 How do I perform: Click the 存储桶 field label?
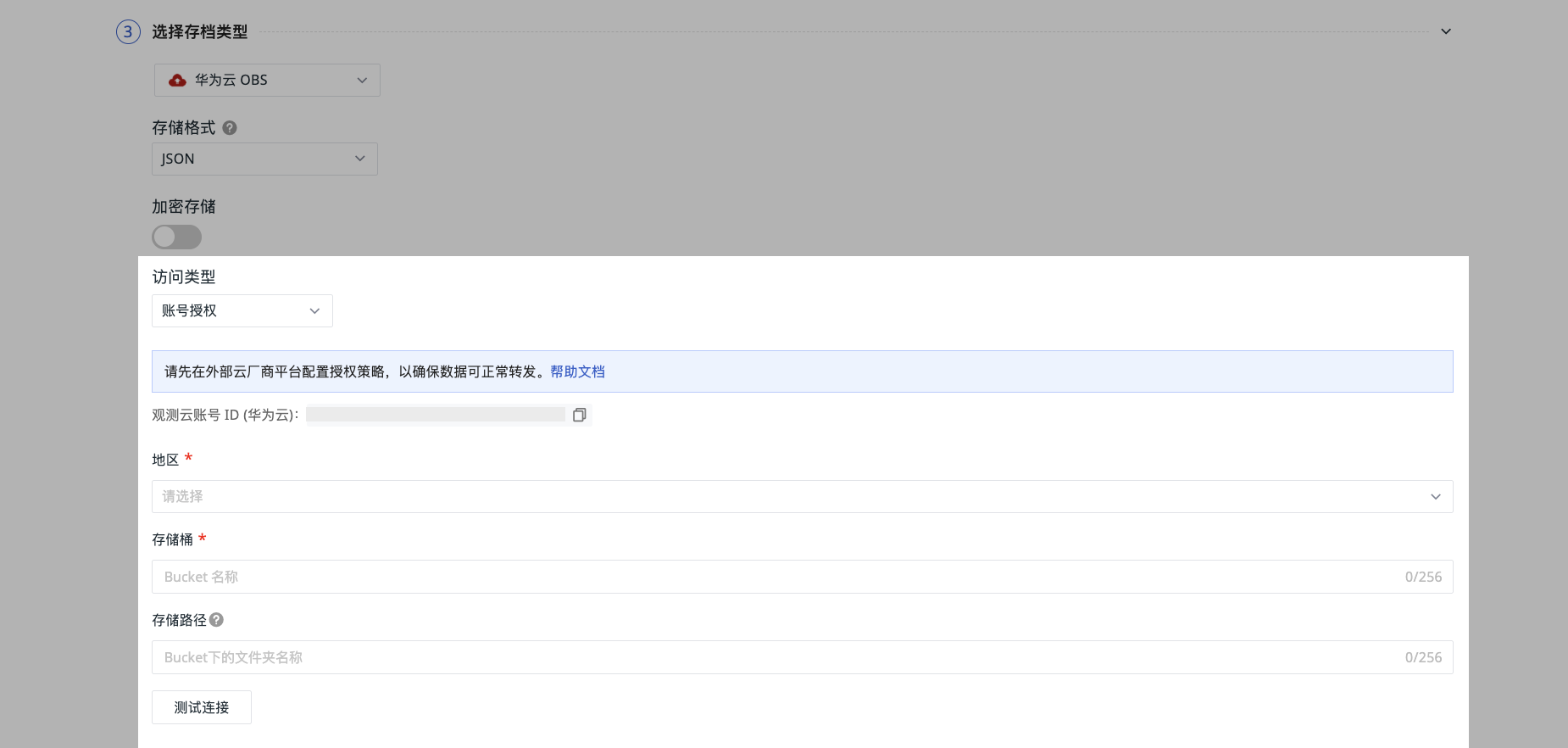pyautogui.click(x=172, y=539)
